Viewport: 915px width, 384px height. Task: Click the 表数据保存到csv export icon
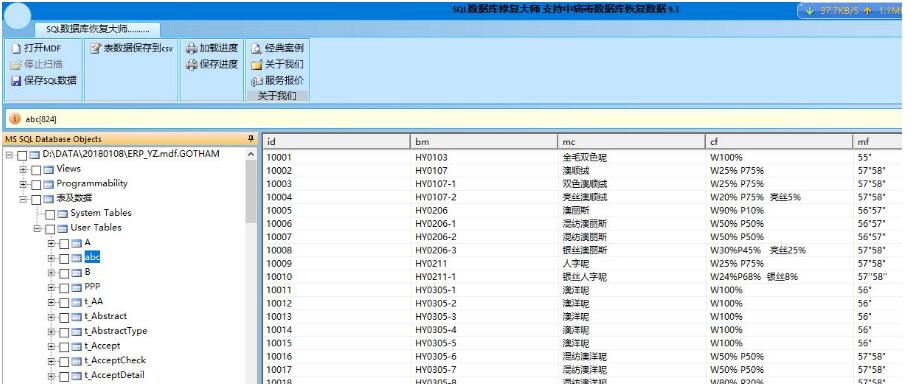click(96, 48)
